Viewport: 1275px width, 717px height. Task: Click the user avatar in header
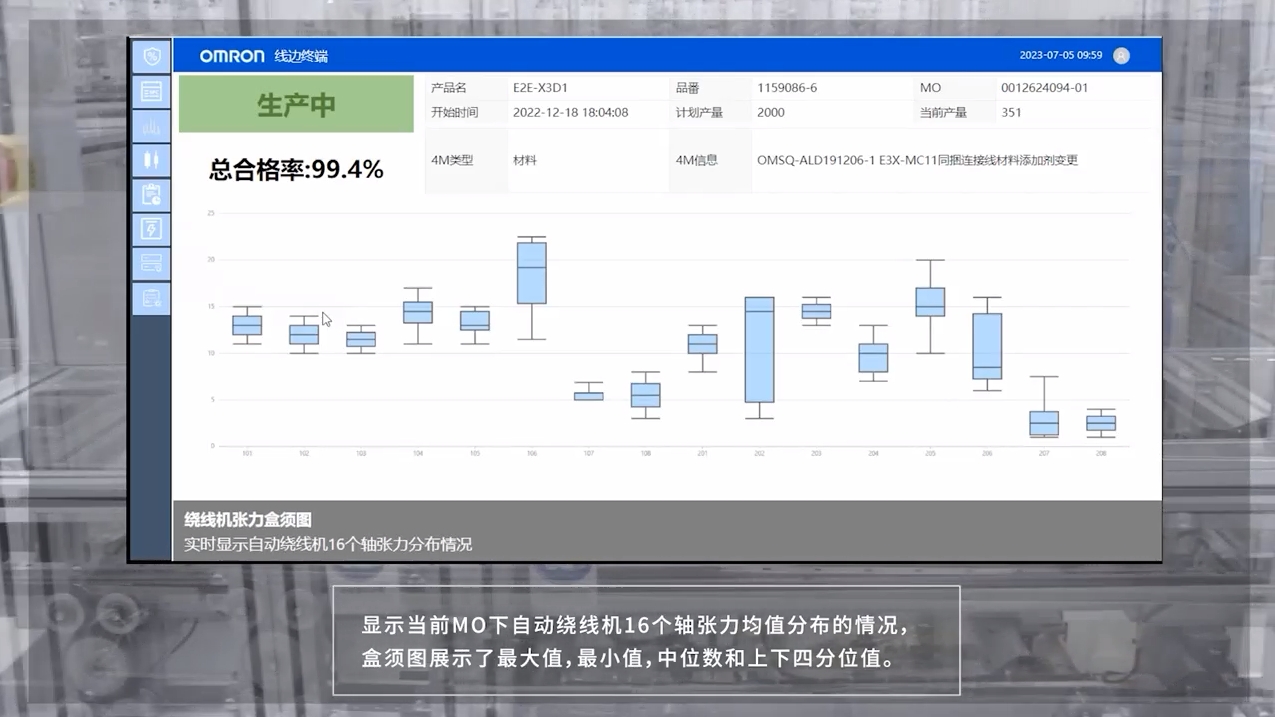click(x=1121, y=56)
